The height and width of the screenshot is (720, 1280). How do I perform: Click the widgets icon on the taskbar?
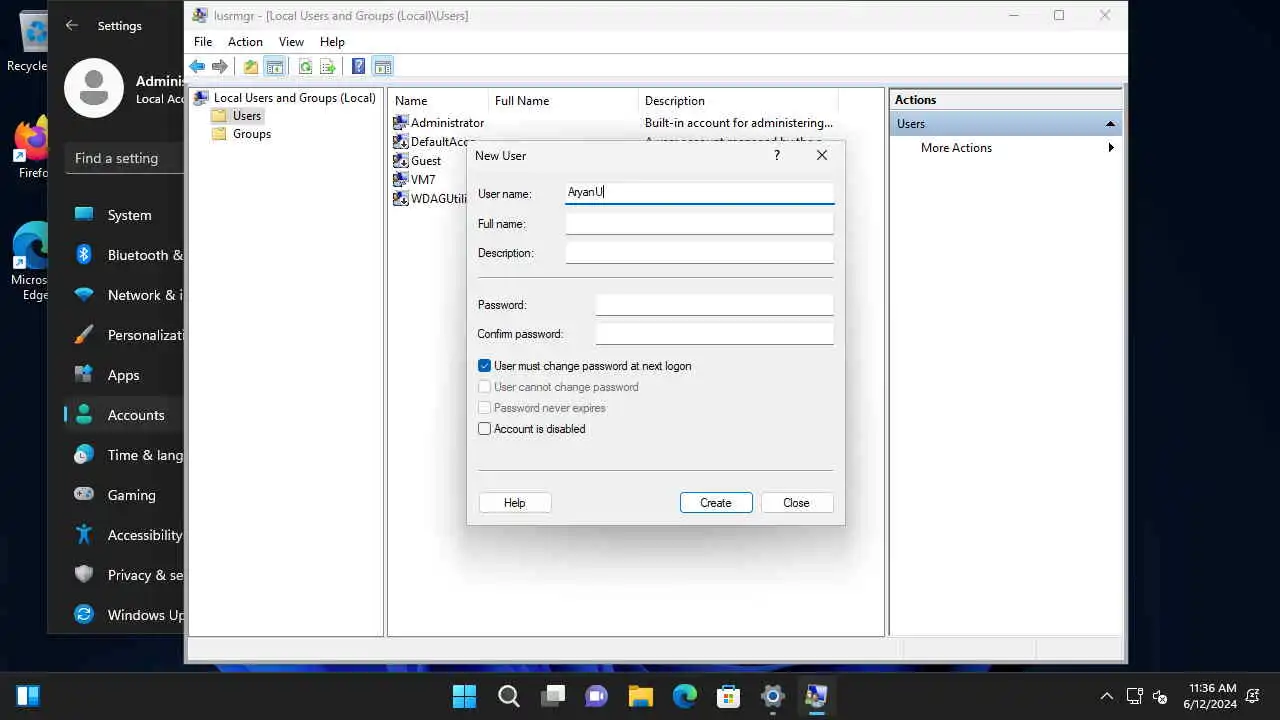(28, 696)
